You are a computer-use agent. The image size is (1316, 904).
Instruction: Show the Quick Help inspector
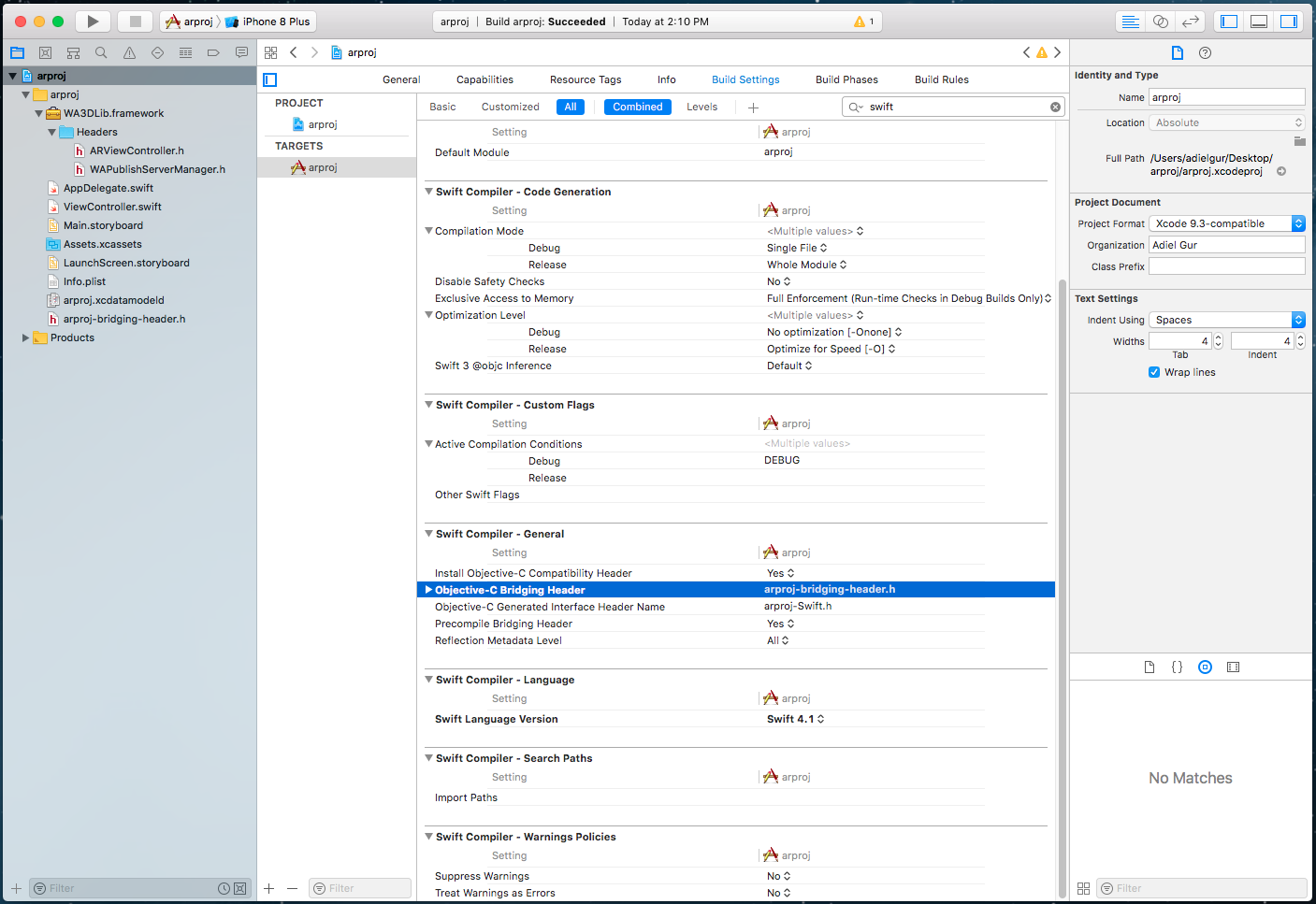(1206, 53)
